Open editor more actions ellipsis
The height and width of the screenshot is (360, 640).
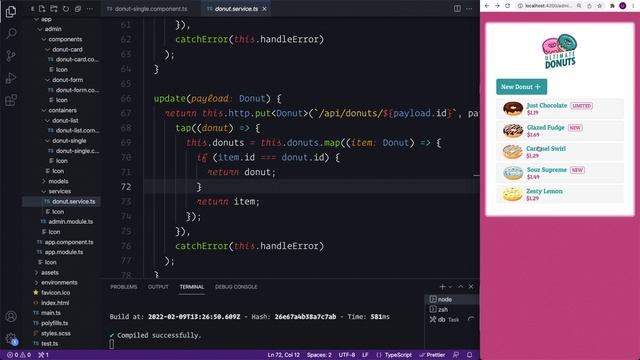coord(469,9)
